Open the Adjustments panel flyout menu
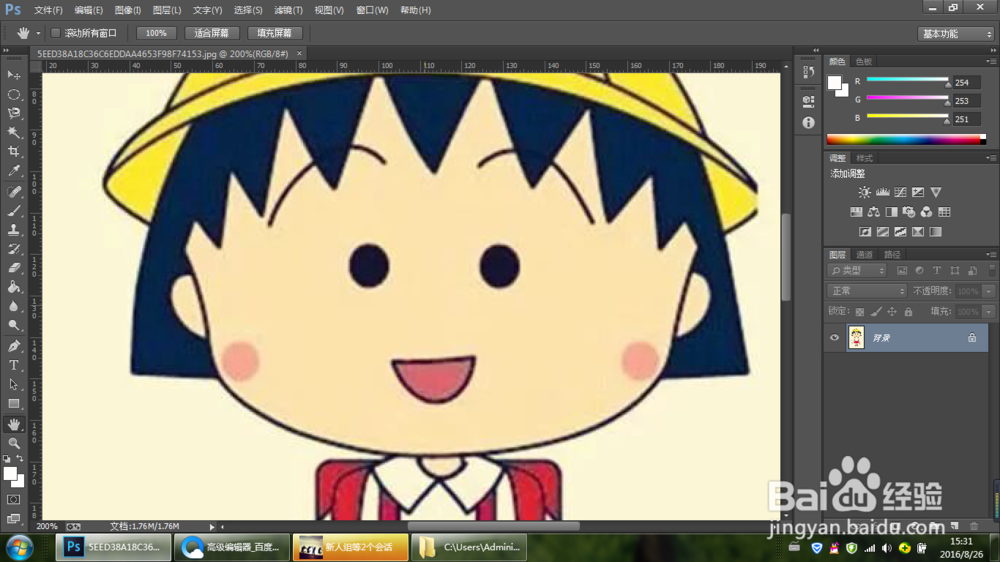The width and height of the screenshot is (1000, 562). [x=990, y=158]
